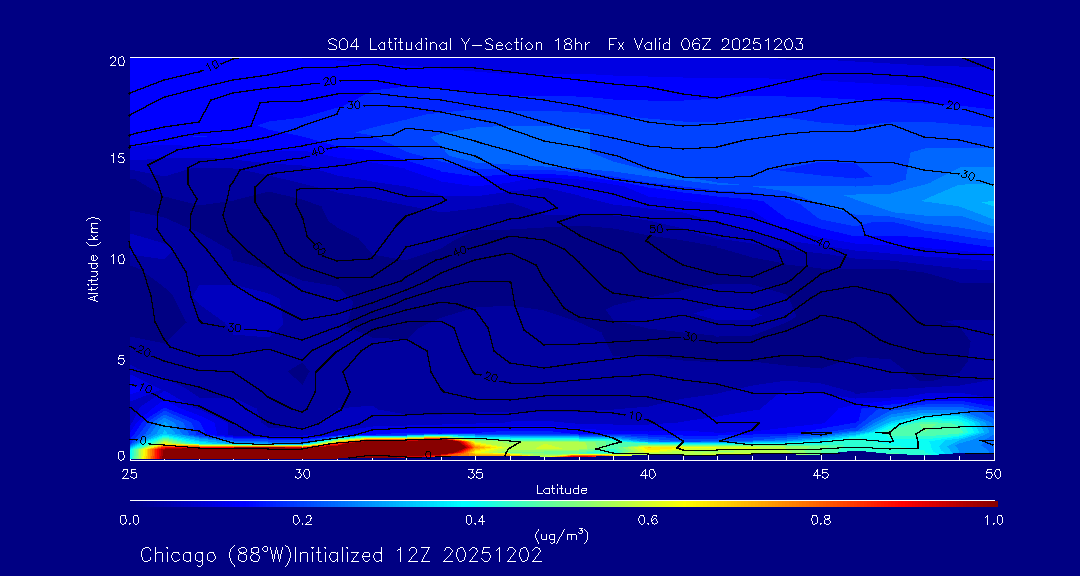Viewport: 1080px width, 576px height.
Task: Click the "Chicago (88°W)Initialized 12Z 20251202" footer text
Action: click(341, 555)
